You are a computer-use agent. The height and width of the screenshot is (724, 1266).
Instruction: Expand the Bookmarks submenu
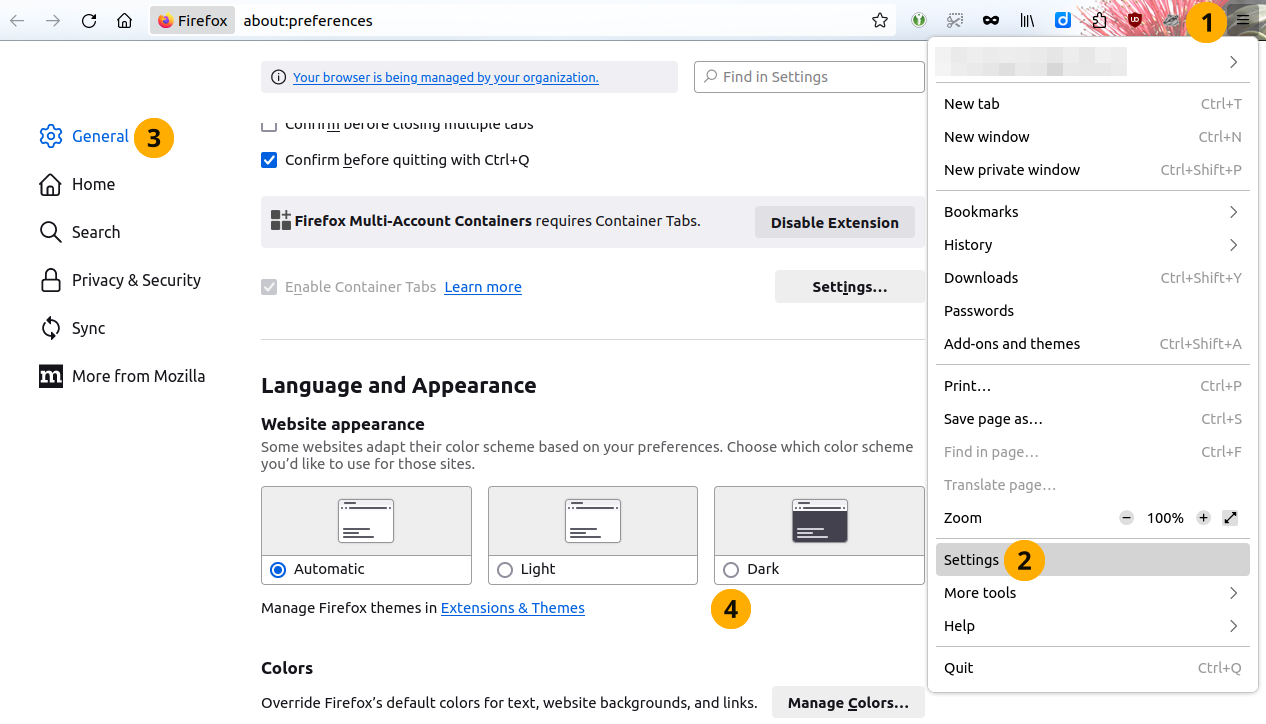point(1092,212)
